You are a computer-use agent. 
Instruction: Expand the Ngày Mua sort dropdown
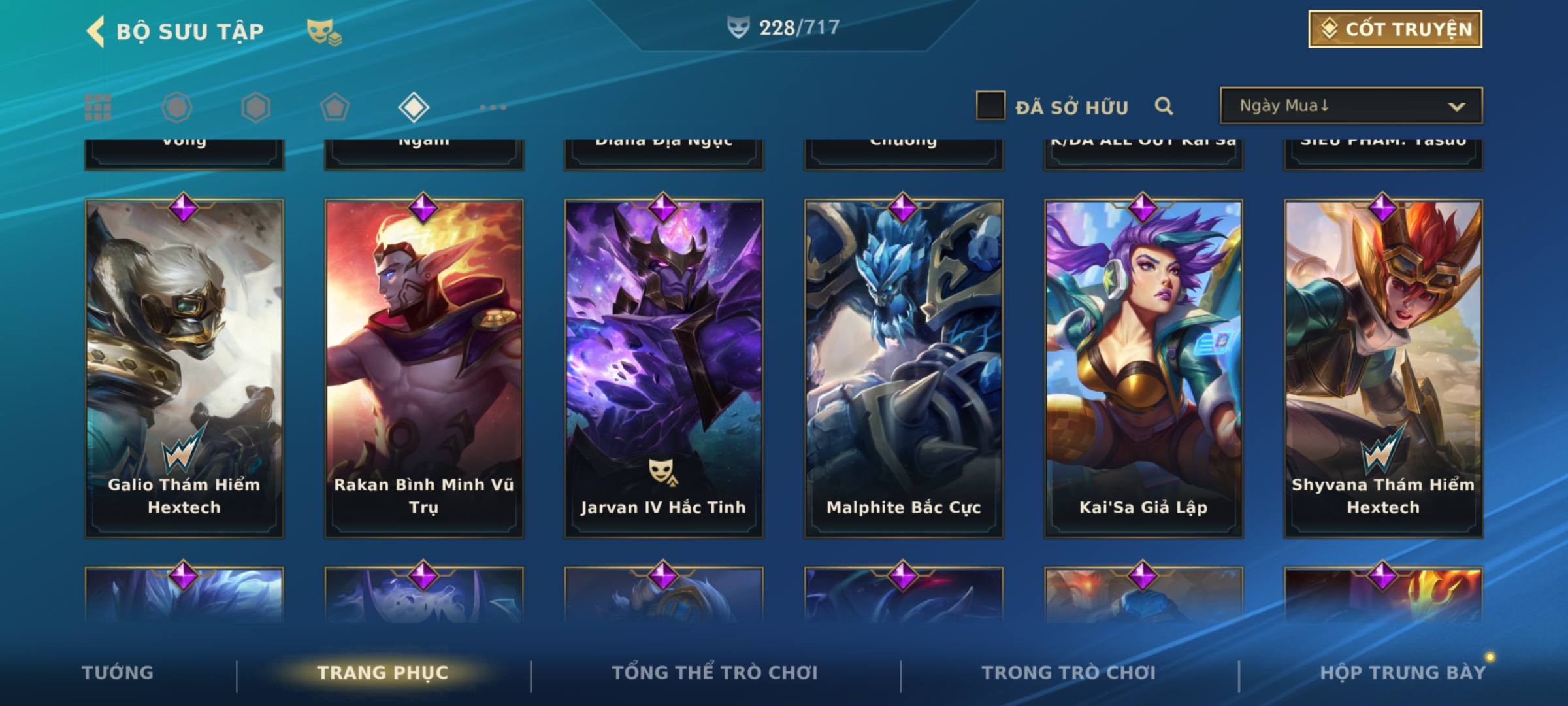[x=1351, y=105]
